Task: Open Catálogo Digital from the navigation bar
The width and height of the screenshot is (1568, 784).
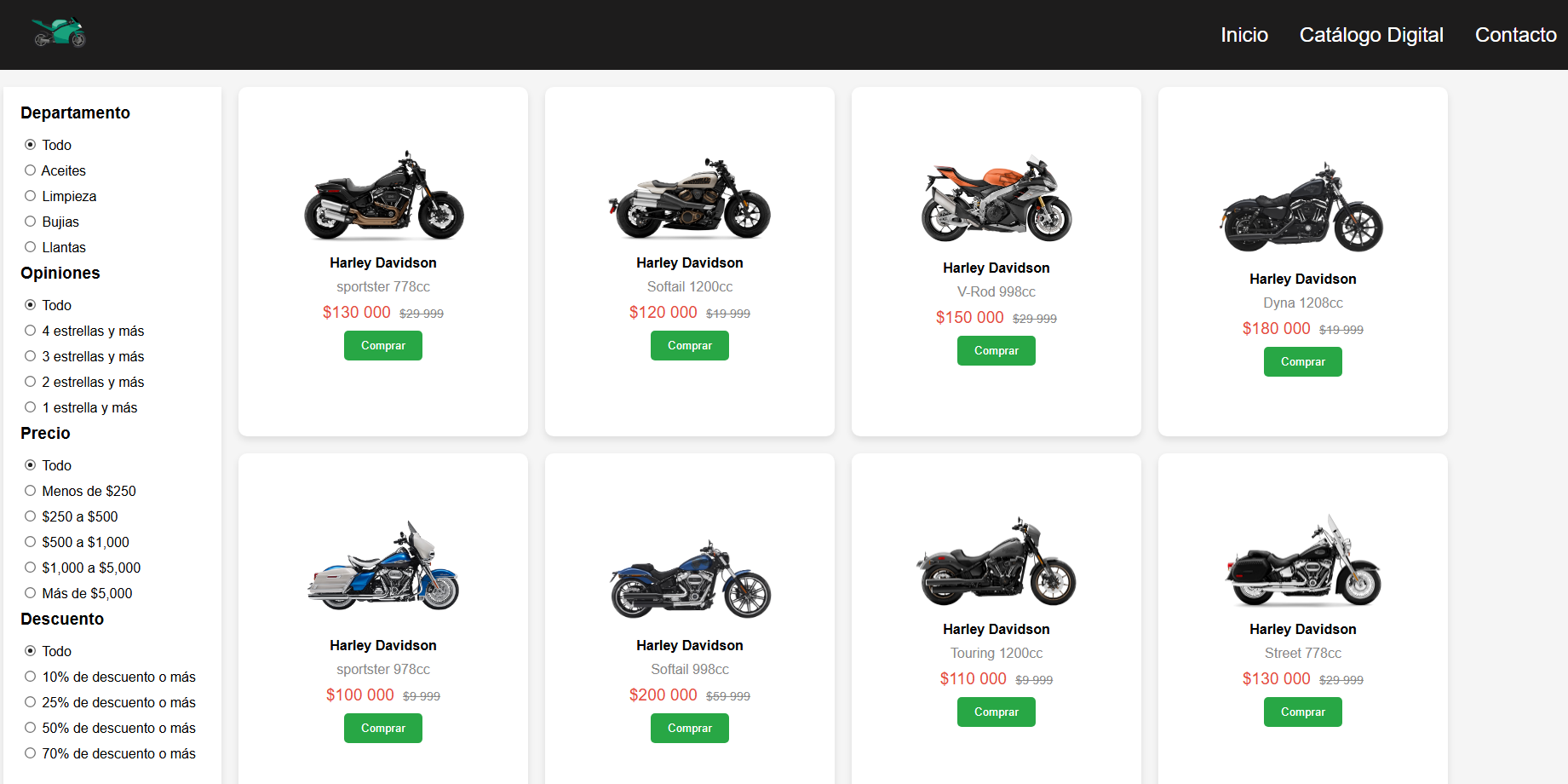Action: (1371, 35)
